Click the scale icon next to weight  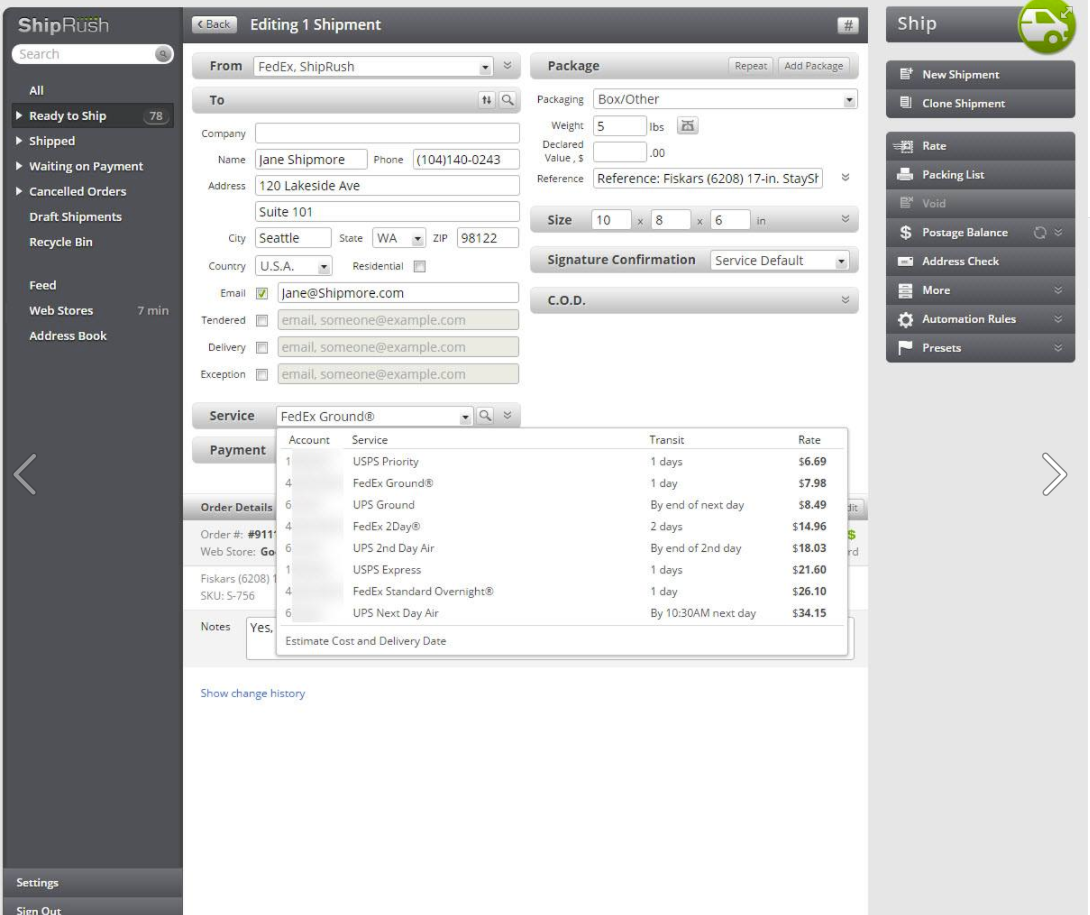click(x=687, y=126)
